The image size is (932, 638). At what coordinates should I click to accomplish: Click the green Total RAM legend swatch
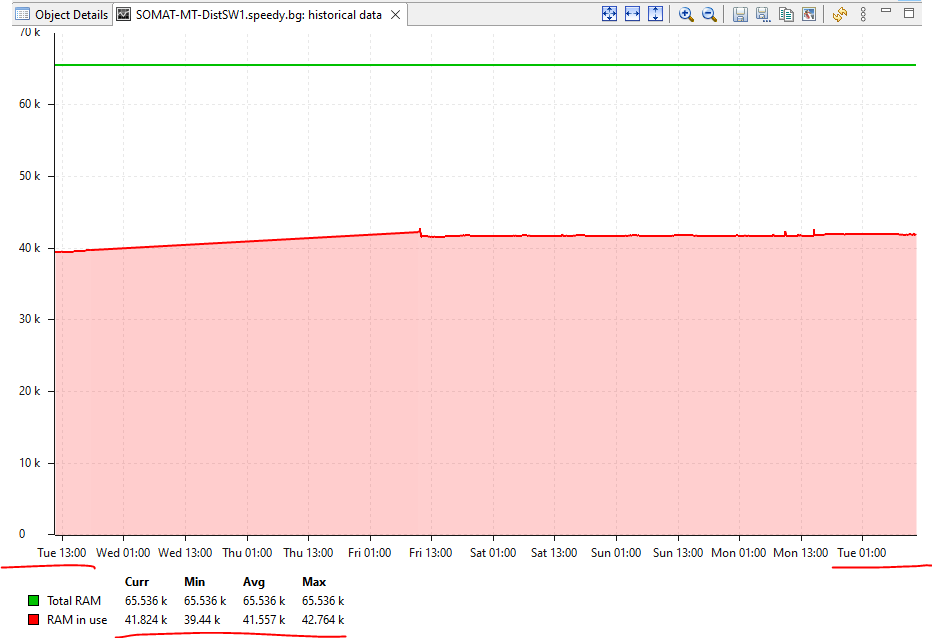pos(34,601)
